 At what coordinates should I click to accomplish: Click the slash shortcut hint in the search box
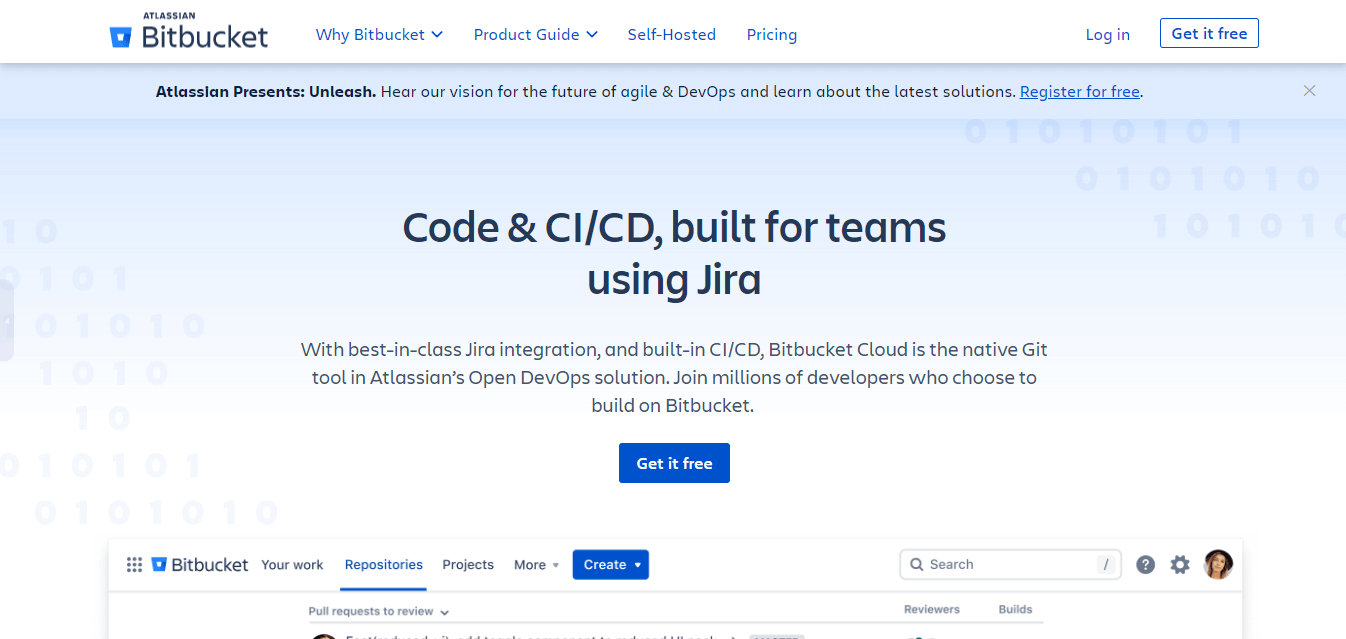click(1106, 565)
